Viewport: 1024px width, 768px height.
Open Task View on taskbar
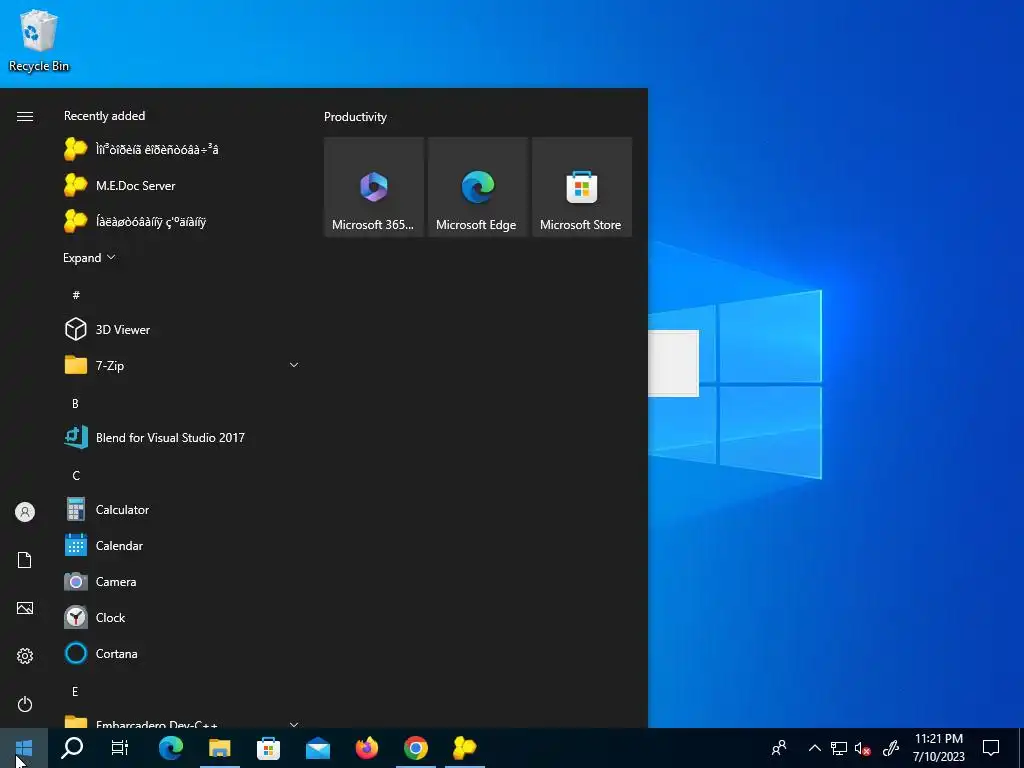coord(120,748)
